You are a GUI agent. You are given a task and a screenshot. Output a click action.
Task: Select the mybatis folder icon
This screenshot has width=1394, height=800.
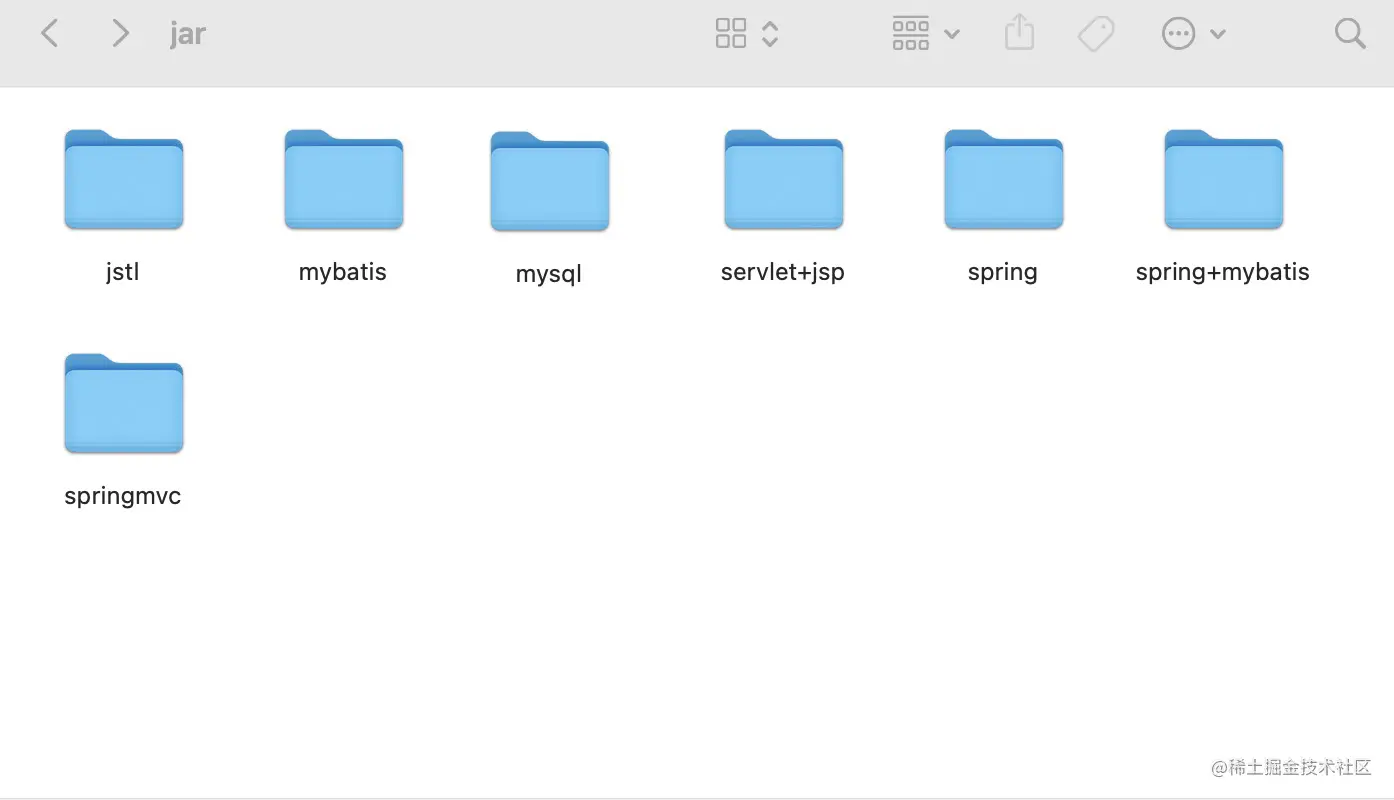[344, 180]
